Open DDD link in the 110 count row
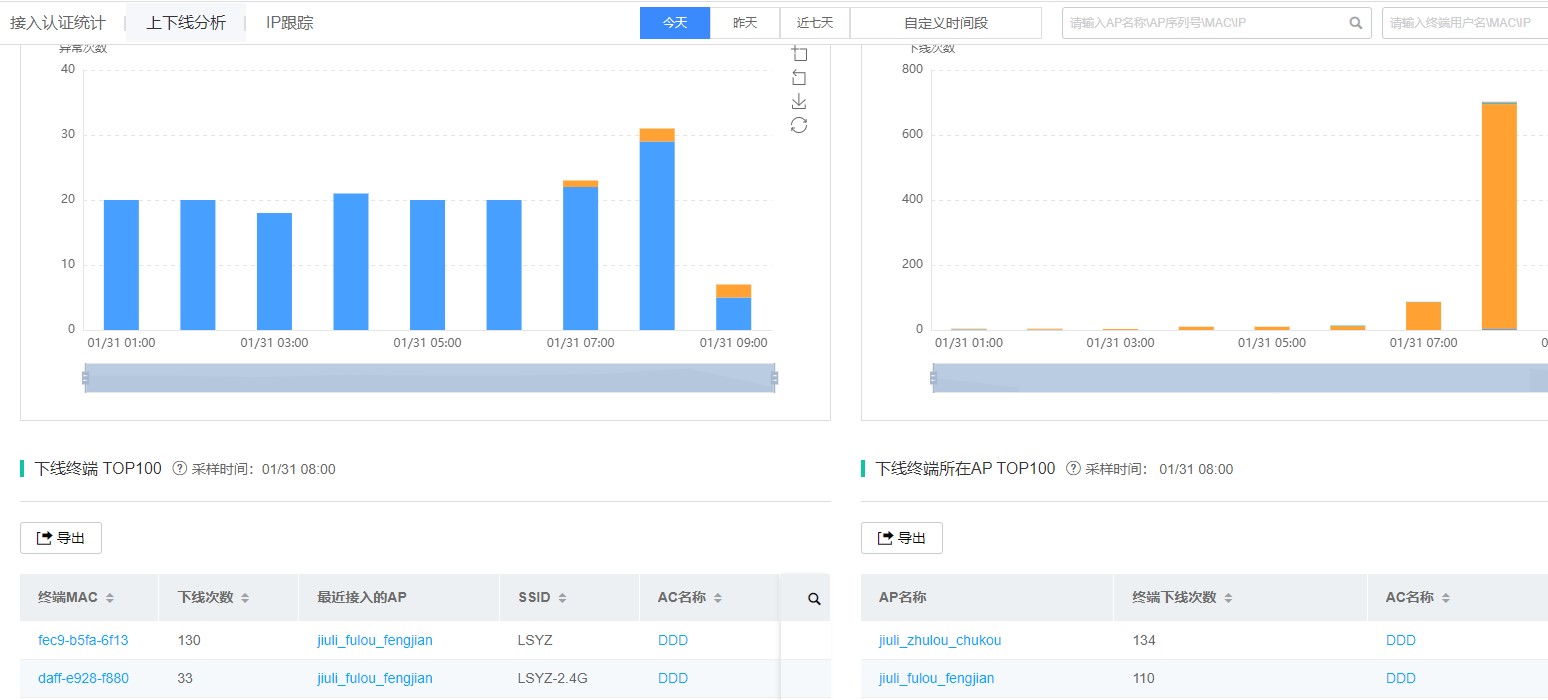 1401,678
